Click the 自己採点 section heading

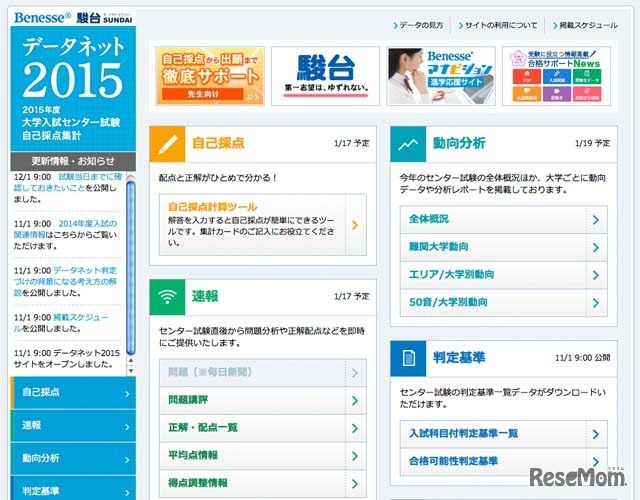pyautogui.click(x=218, y=143)
